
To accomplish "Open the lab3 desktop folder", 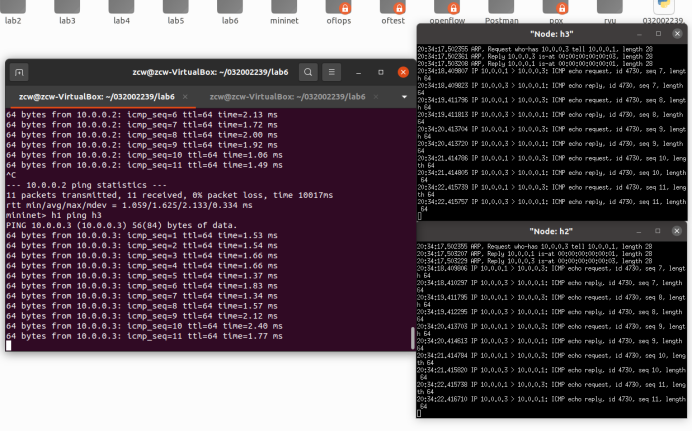I will pyautogui.click(x=67, y=11).
